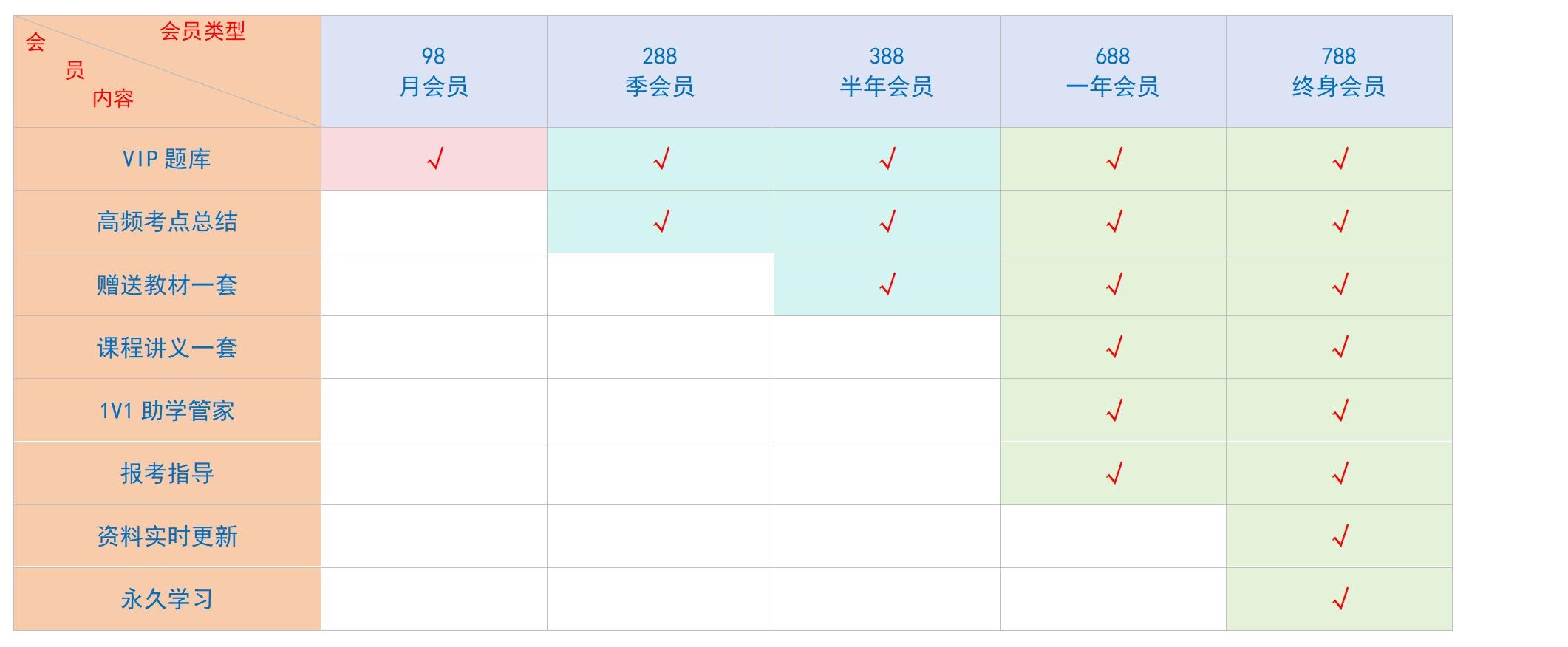1568x647 pixels.
Task: Click the 课程讲义一套 checkmark under 一年会员
Action: [1114, 346]
